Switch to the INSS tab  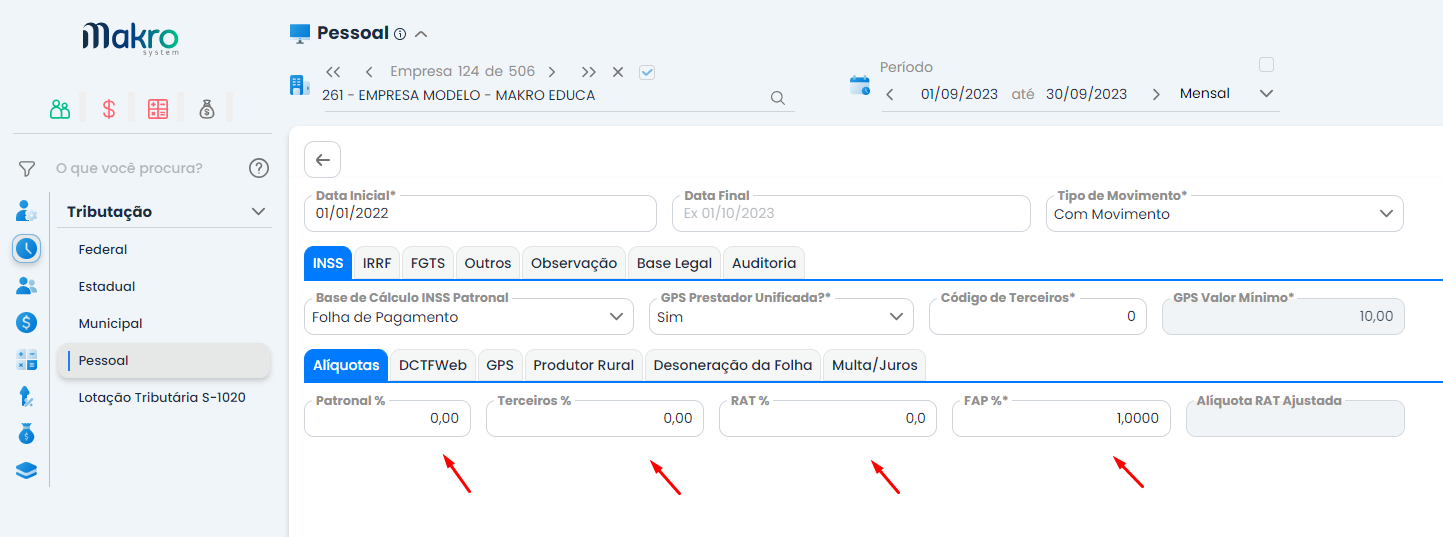[x=328, y=263]
